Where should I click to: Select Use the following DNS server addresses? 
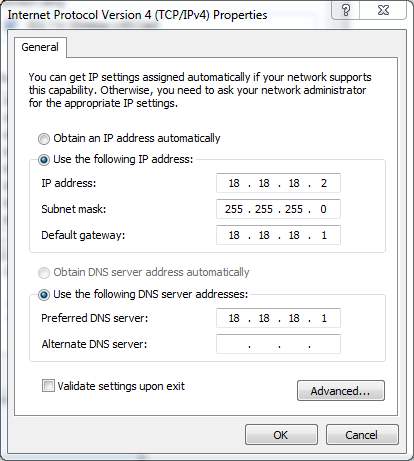click(44, 295)
